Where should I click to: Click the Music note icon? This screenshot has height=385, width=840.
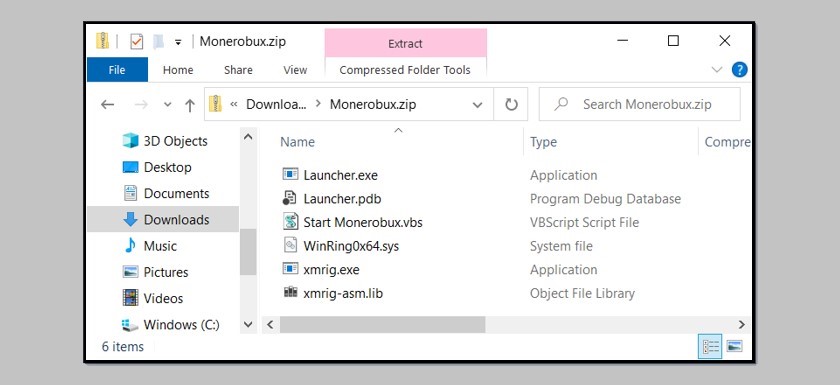pos(130,246)
